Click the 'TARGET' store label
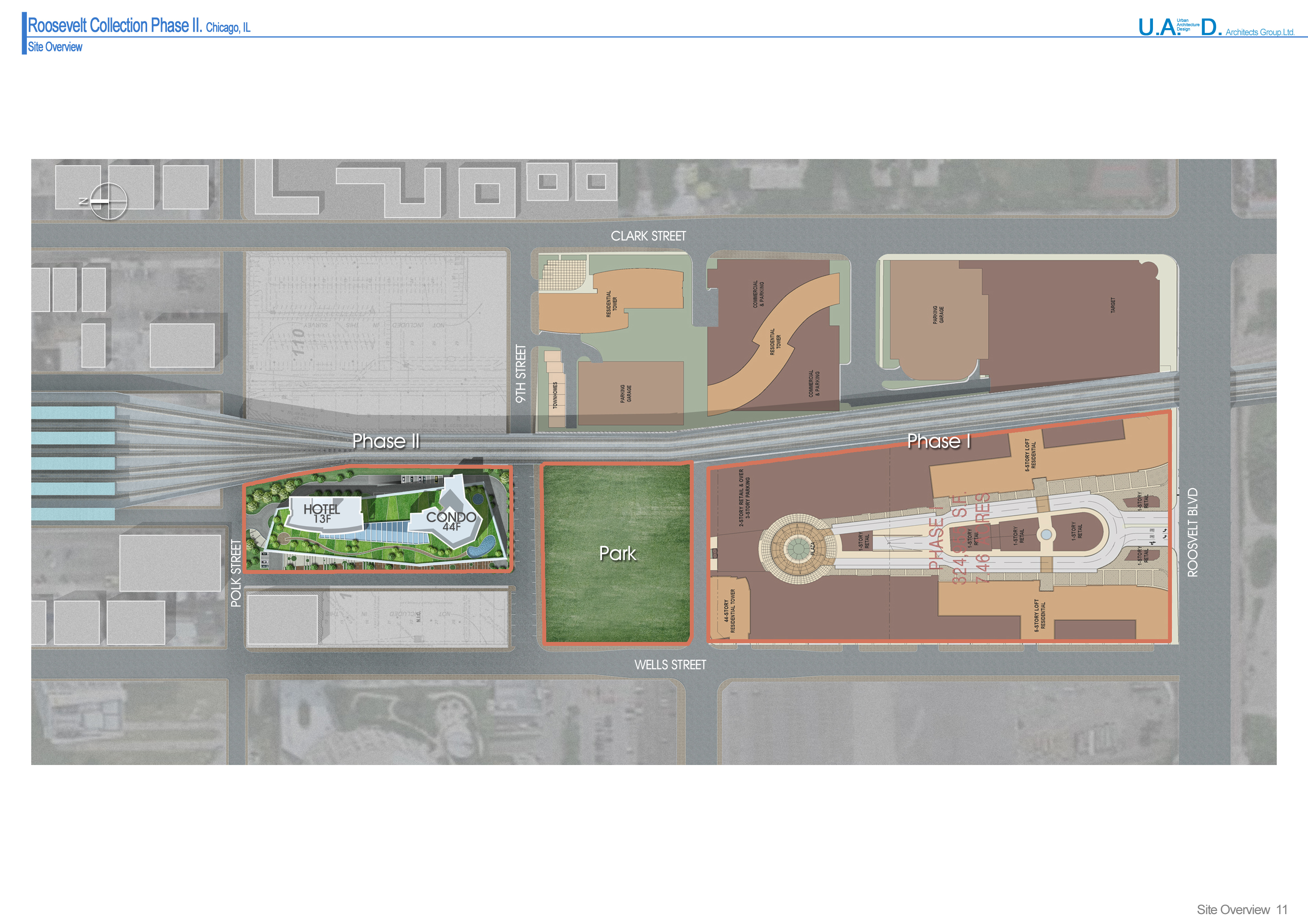Viewport: 1308px width, 924px height. 1113,305
